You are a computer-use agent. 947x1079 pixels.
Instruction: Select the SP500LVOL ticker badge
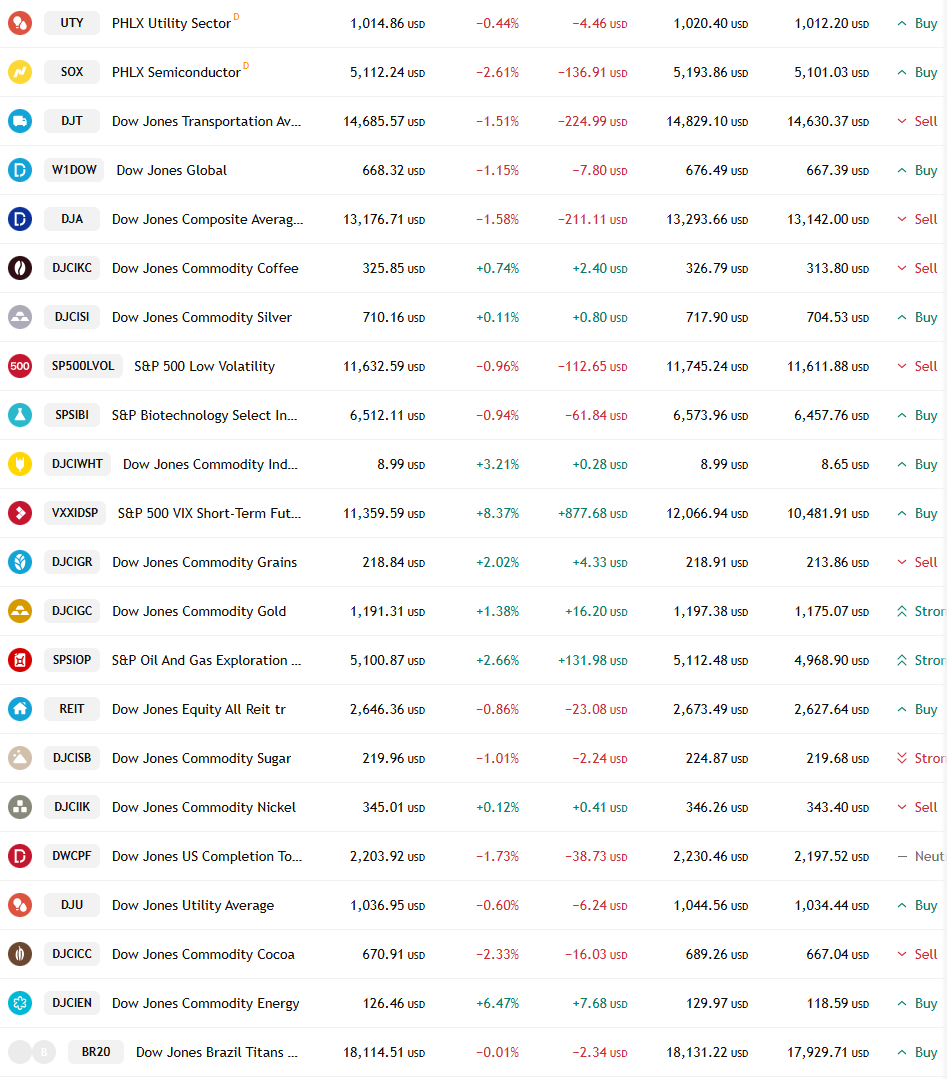tap(83, 365)
